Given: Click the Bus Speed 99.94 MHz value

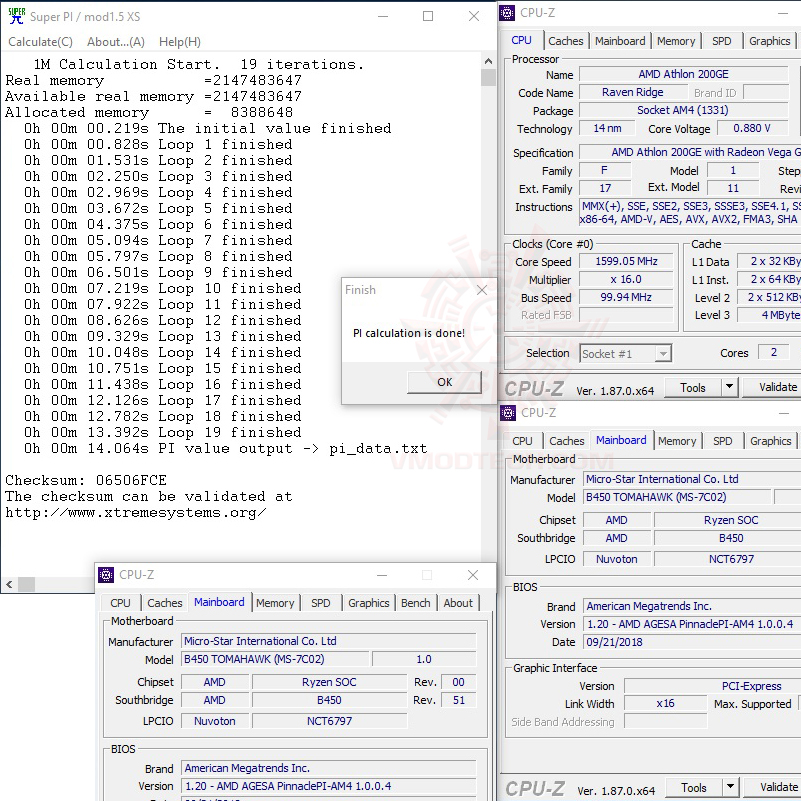Looking at the screenshot, I should pos(626,297).
